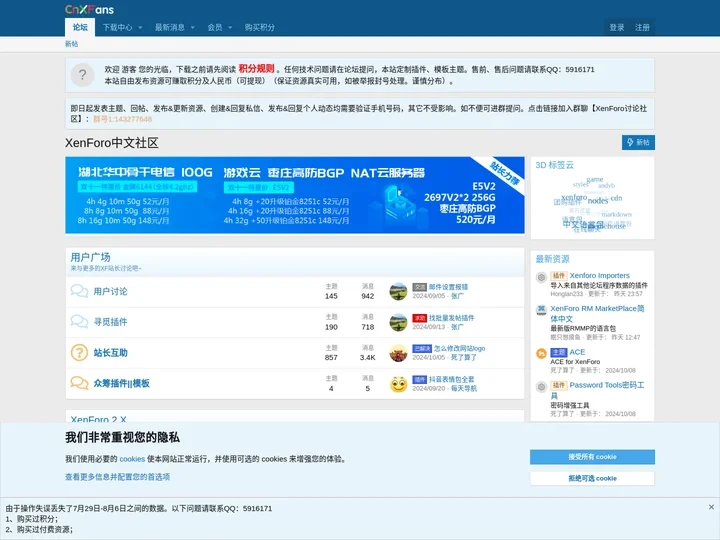Open the 邮件设置报错 thread
The height and width of the screenshot is (540, 720).
[x=448, y=287]
